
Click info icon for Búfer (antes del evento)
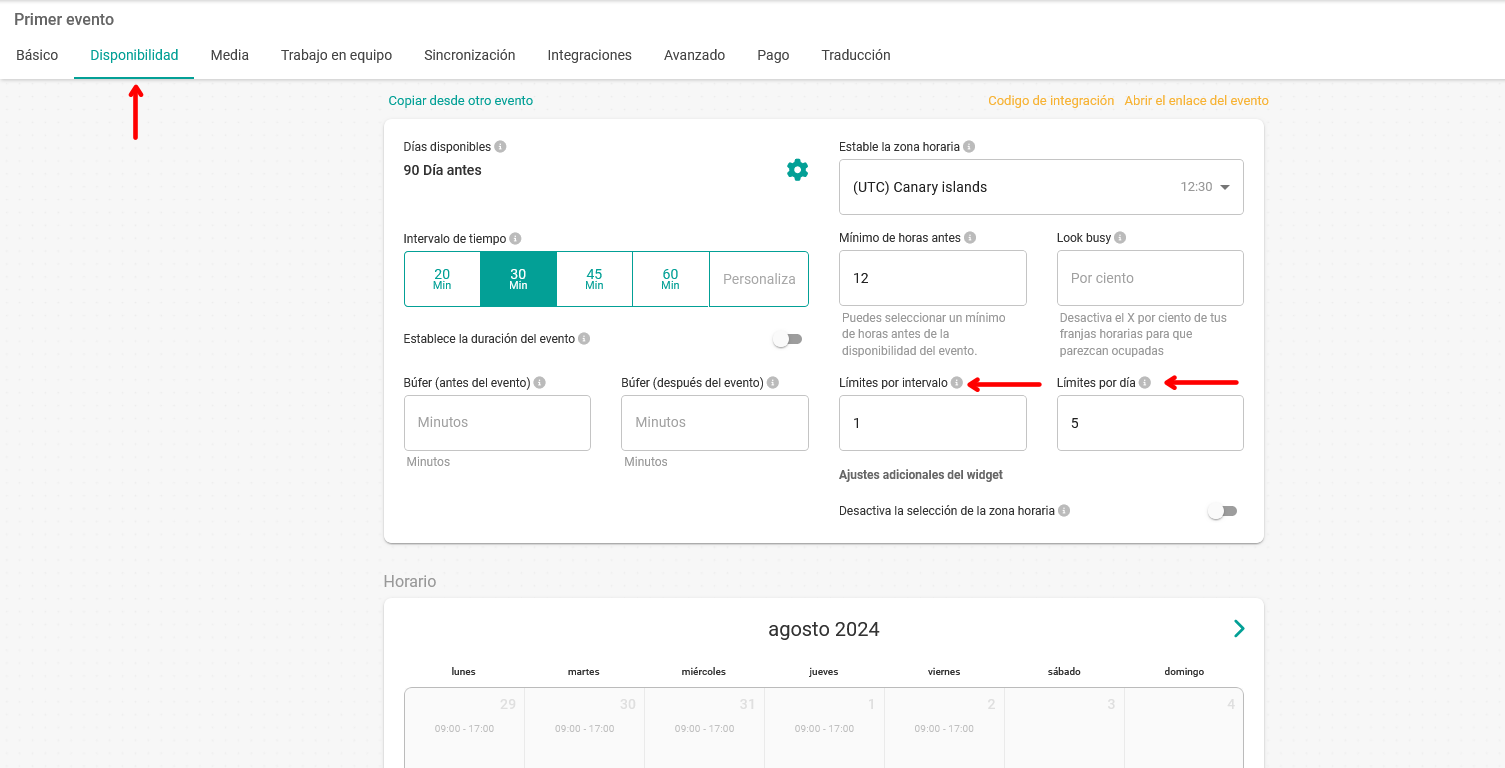[x=539, y=383]
